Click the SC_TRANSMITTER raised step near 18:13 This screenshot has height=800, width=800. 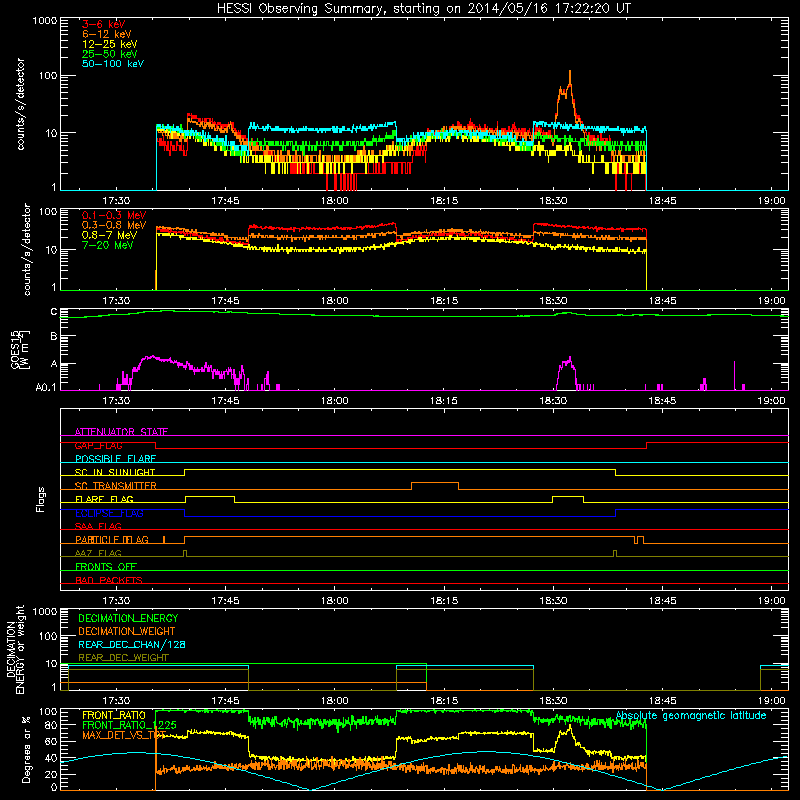(x=435, y=486)
